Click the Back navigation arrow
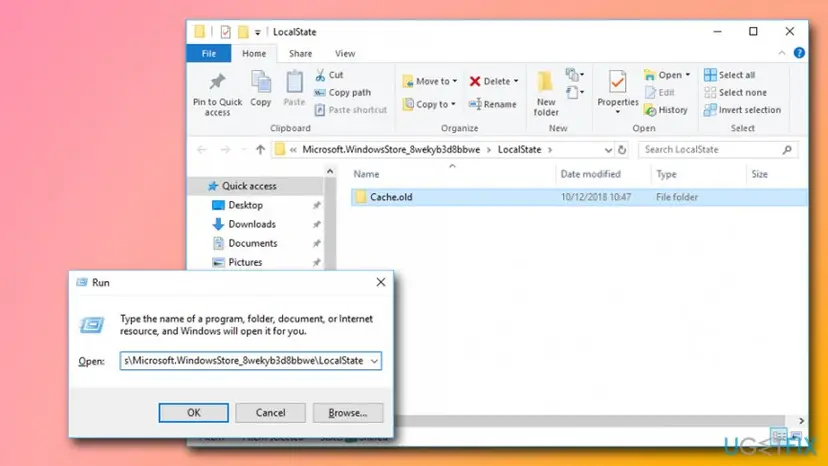The height and width of the screenshot is (466, 828). click(x=202, y=150)
